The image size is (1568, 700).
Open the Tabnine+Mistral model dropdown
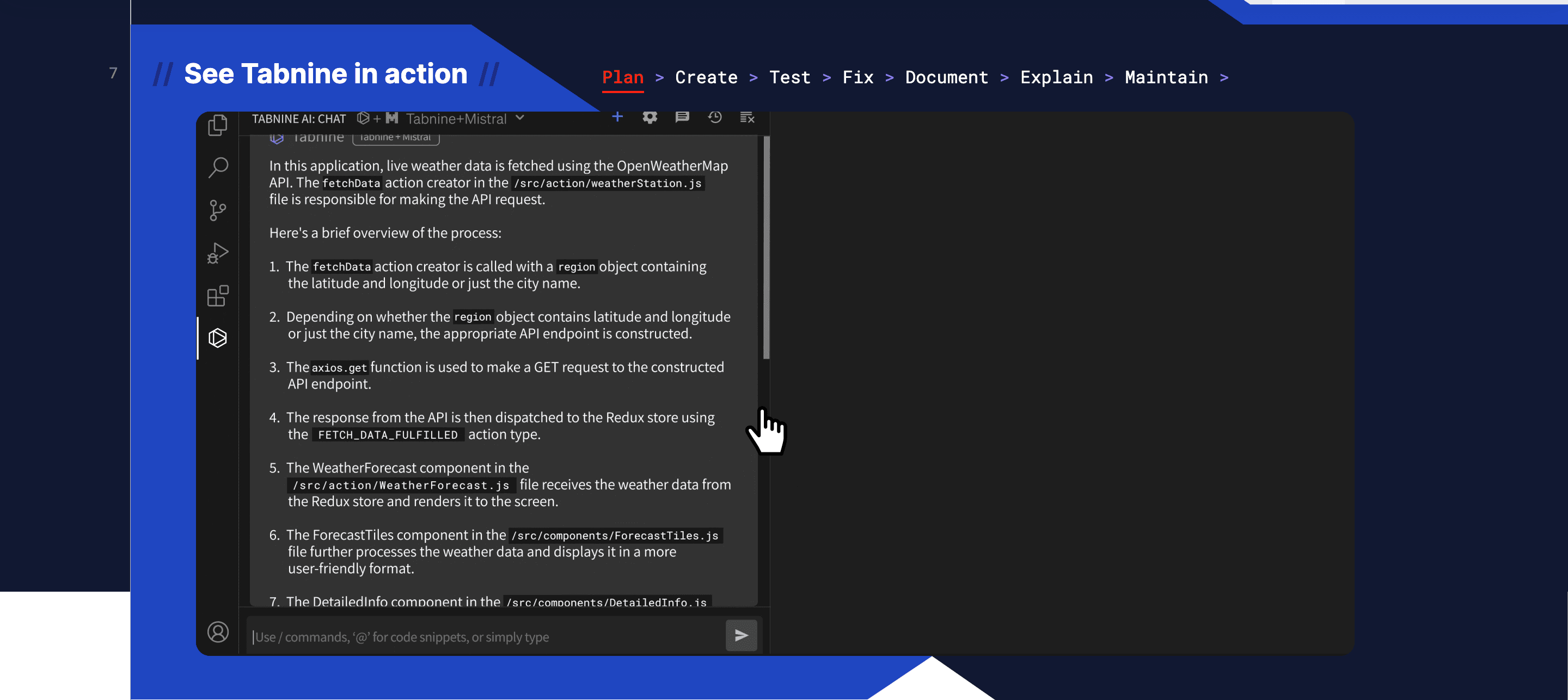(x=457, y=119)
